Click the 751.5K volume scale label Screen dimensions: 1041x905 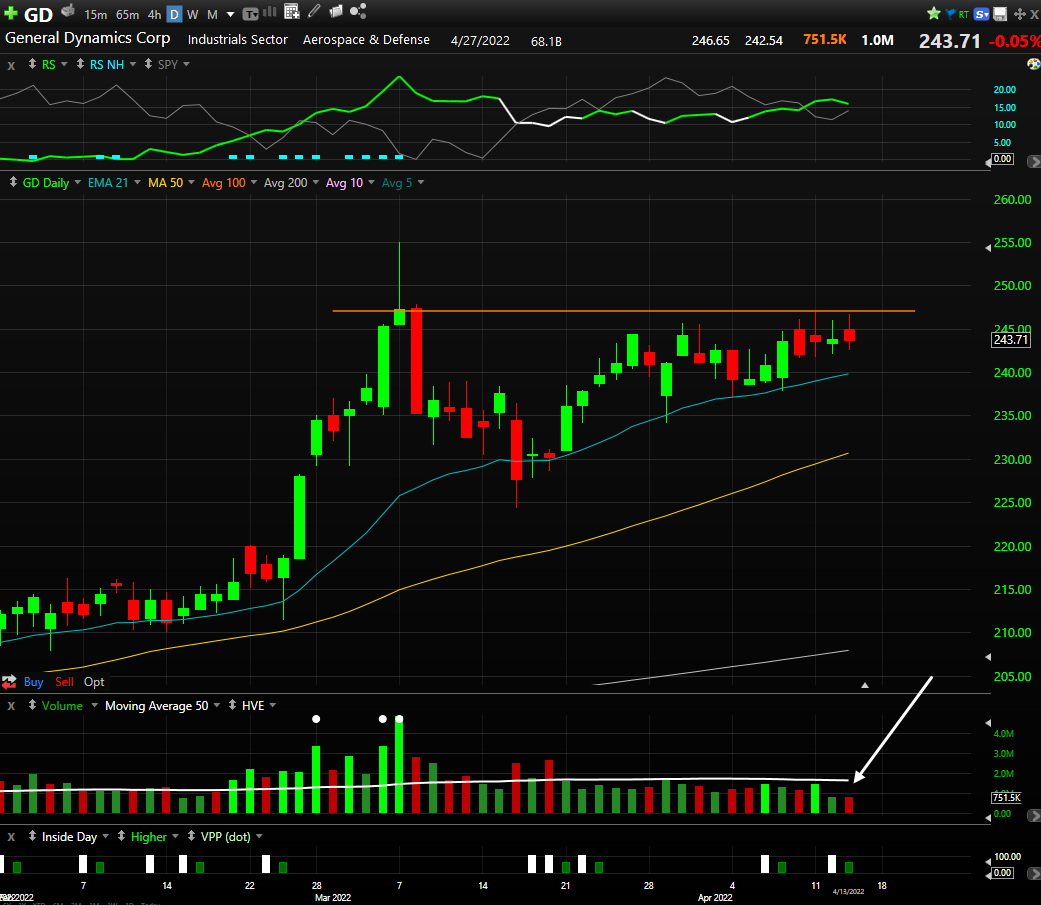(1006, 797)
